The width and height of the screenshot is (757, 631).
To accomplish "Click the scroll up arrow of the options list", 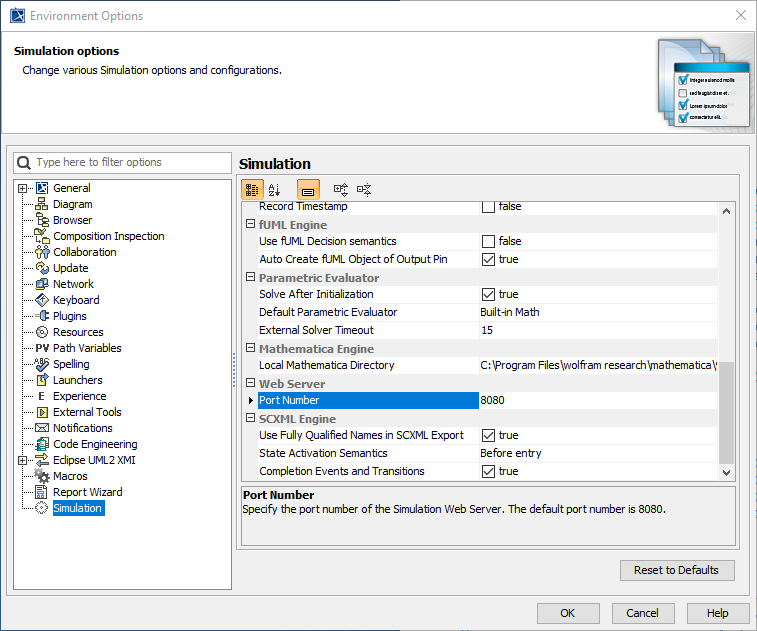I will (x=726, y=211).
